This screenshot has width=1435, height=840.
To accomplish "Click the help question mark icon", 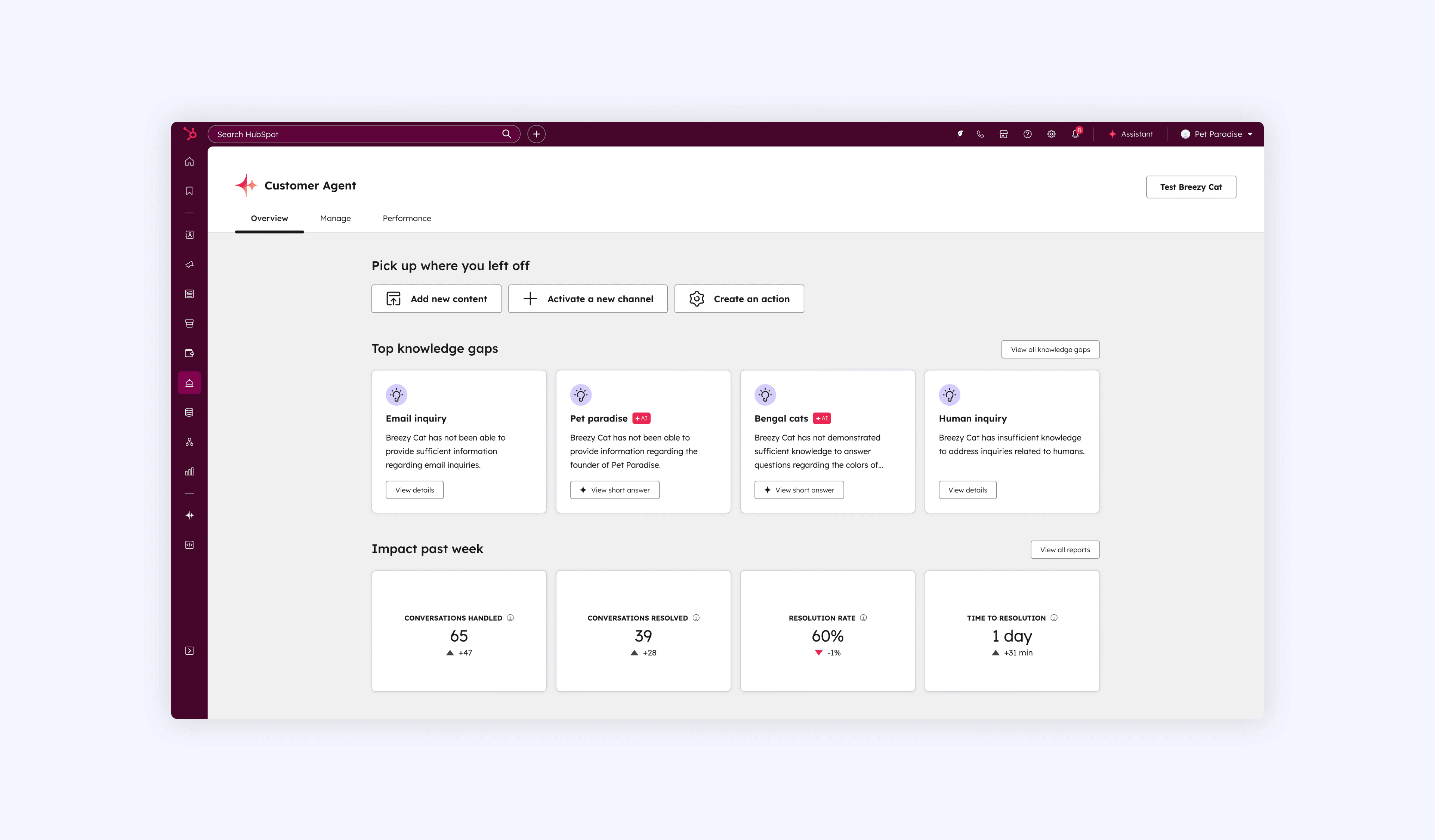I will pos(1027,135).
